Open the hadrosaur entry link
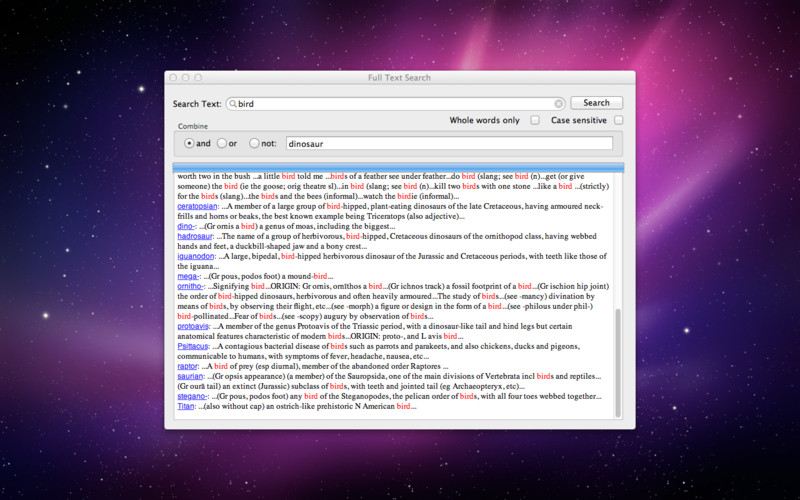Image resolution: width=800 pixels, height=500 pixels. point(195,236)
